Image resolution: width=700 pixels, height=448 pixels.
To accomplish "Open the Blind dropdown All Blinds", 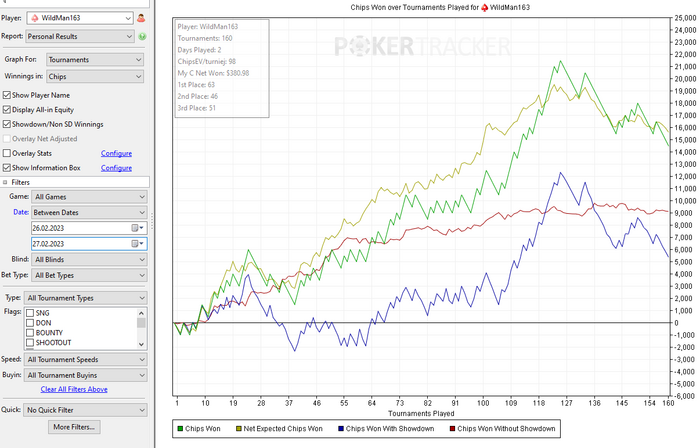I will point(89,259).
